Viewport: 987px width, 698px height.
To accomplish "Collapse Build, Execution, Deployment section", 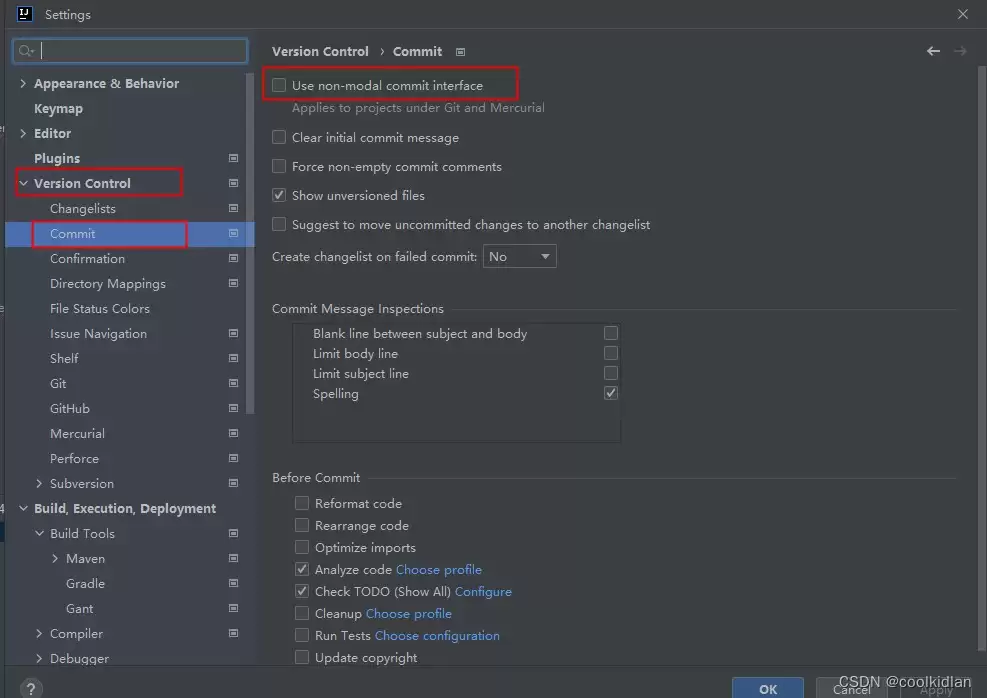I will (23, 508).
